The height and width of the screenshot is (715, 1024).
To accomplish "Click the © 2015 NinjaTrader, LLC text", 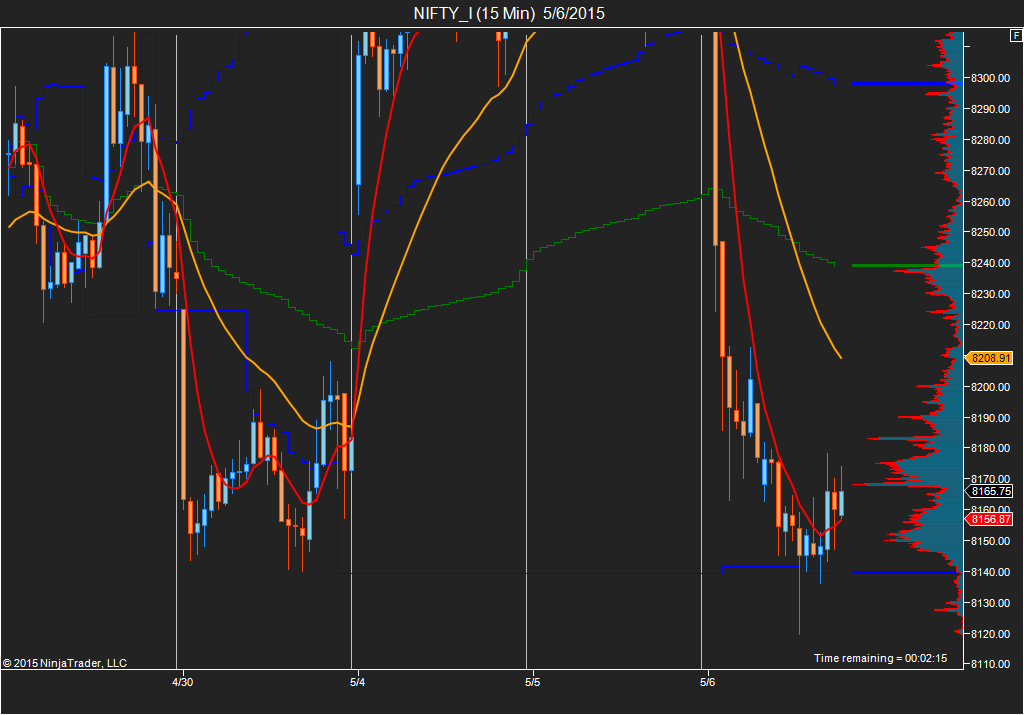I will 65,663.
